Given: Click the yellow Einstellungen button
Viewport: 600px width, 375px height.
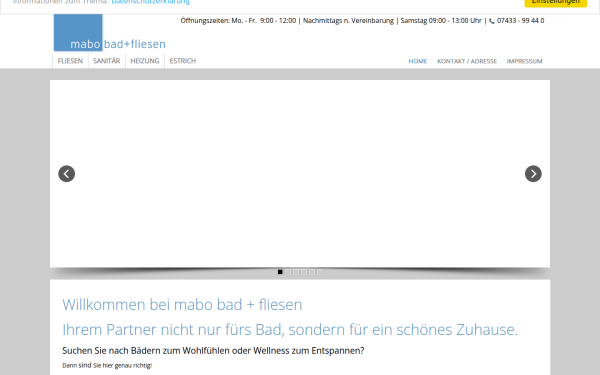Looking at the screenshot, I should coord(555,2).
